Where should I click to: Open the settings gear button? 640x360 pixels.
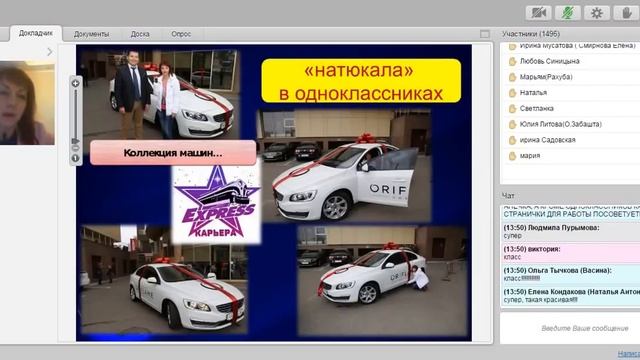(x=597, y=13)
